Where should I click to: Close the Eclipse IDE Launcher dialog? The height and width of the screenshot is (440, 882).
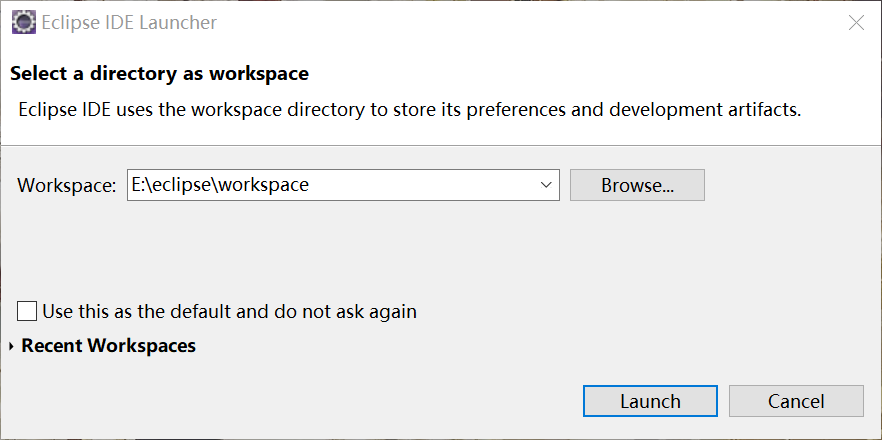pos(856,23)
